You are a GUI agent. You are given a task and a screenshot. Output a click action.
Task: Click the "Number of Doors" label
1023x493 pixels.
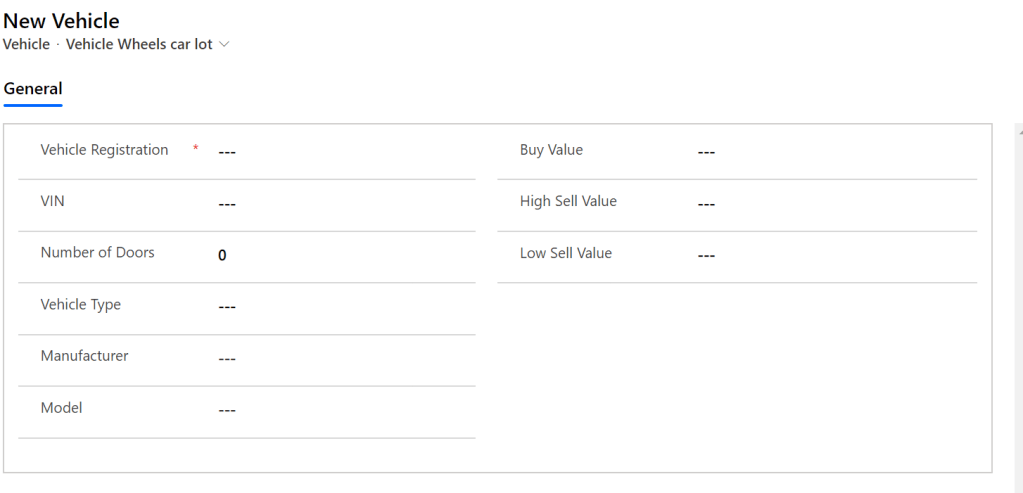(x=97, y=253)
